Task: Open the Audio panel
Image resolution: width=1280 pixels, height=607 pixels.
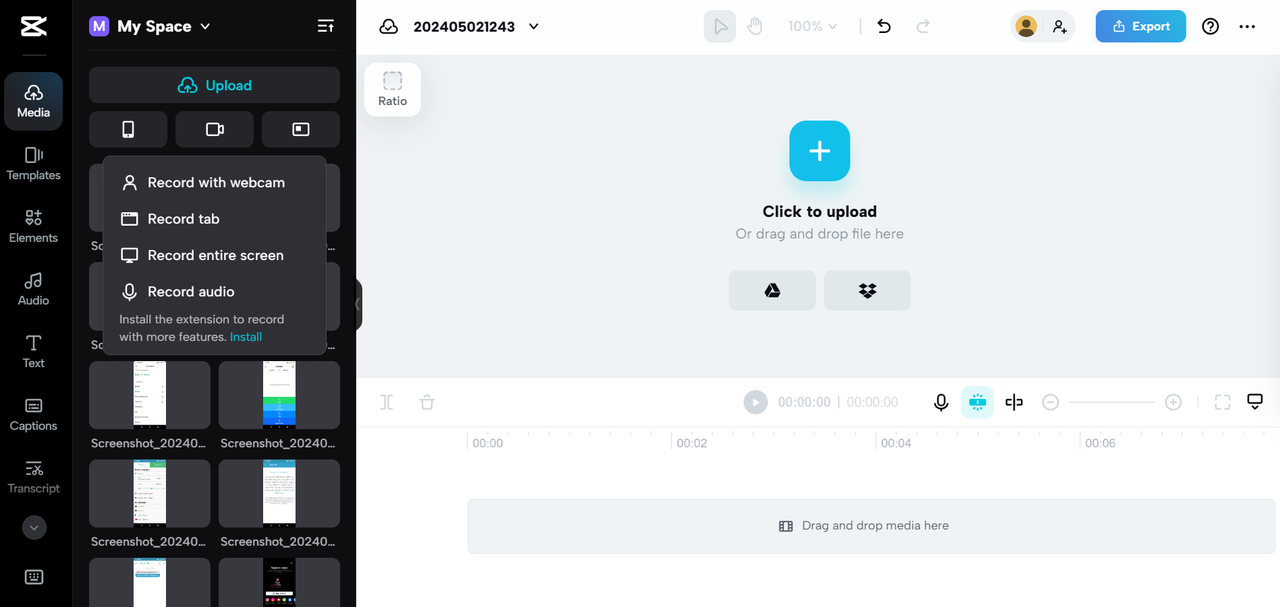Action: (33, 289)
